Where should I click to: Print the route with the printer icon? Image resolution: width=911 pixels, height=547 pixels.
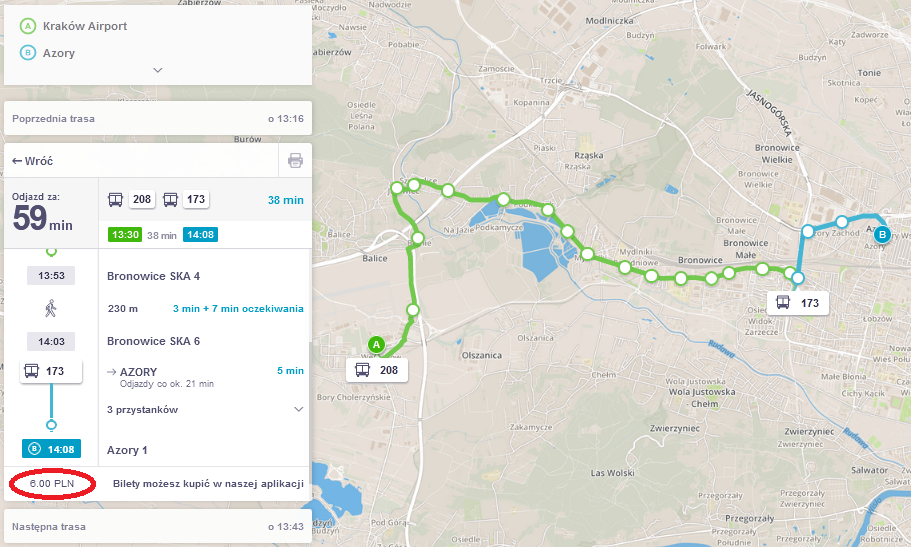[295, 160]
